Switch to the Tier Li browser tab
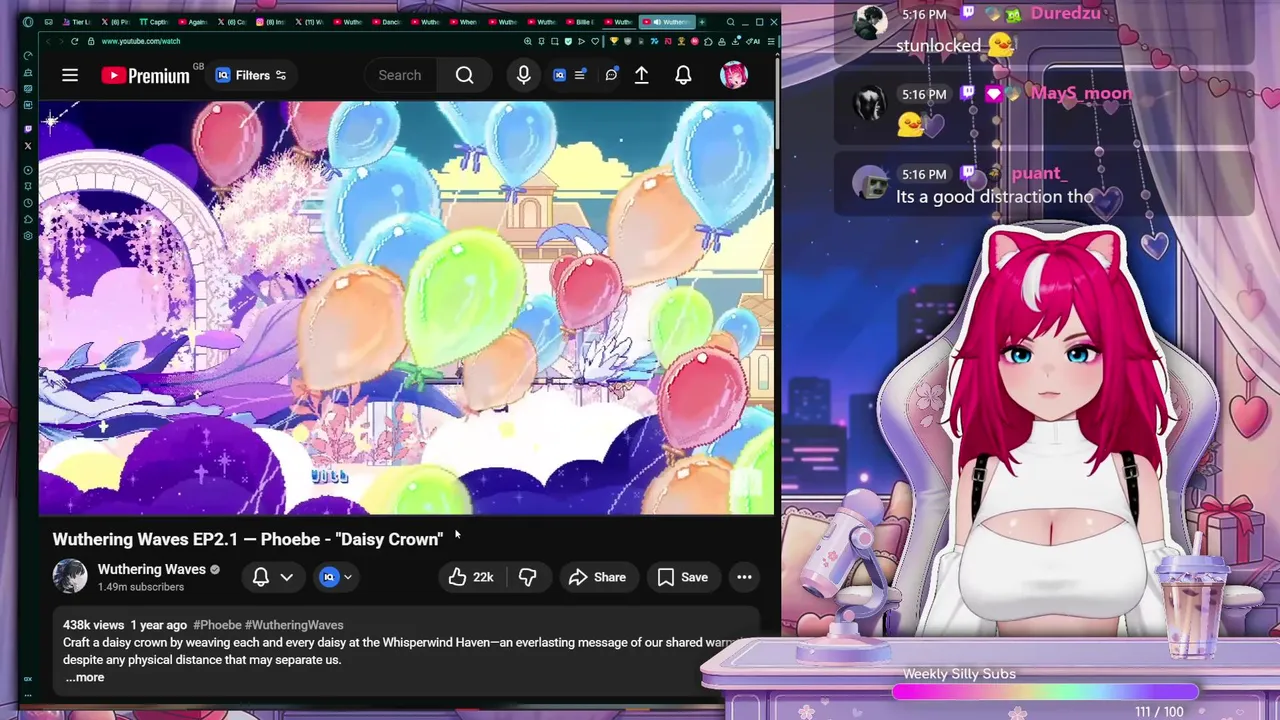 coord(77,22)
